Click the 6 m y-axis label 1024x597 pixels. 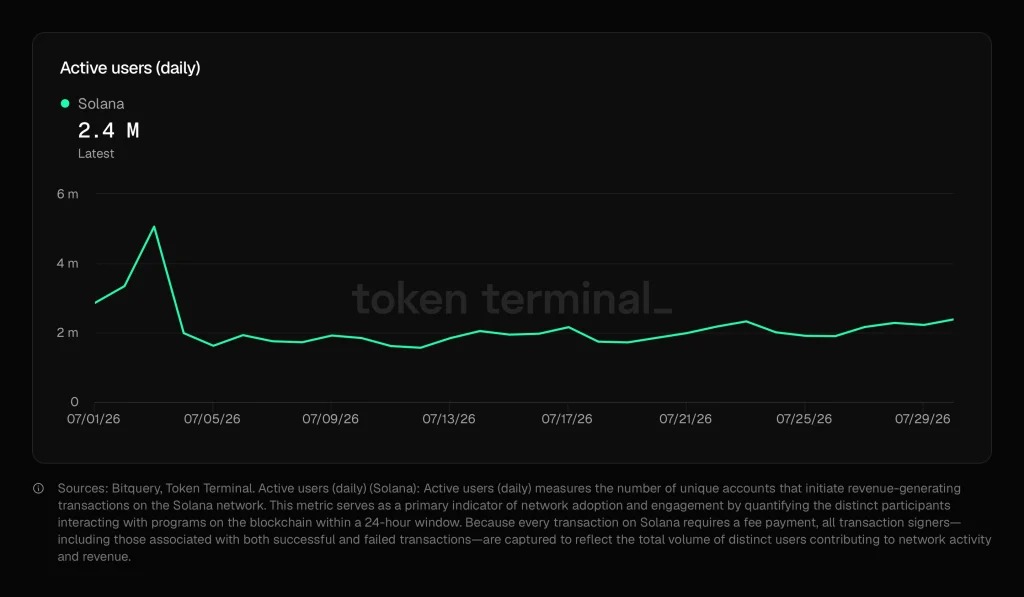click(x=67, y=194)
